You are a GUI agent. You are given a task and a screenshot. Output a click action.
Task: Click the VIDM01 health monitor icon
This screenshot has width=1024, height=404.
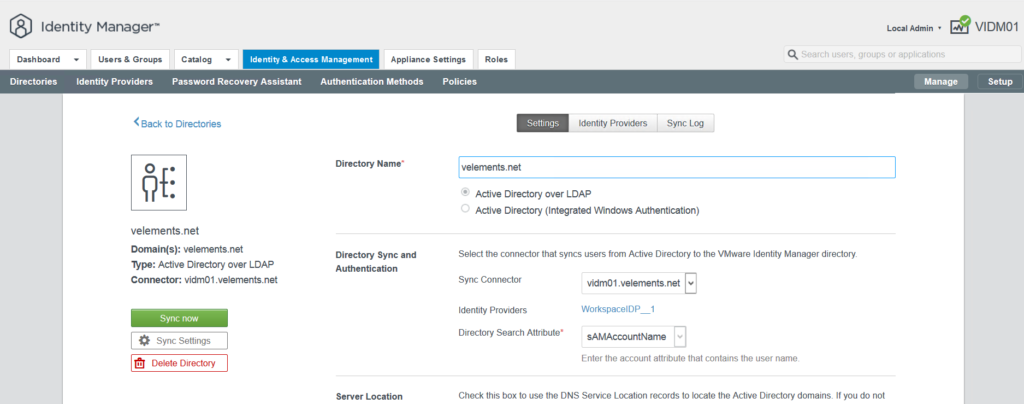pyautogui.click(x=959, y=25)
